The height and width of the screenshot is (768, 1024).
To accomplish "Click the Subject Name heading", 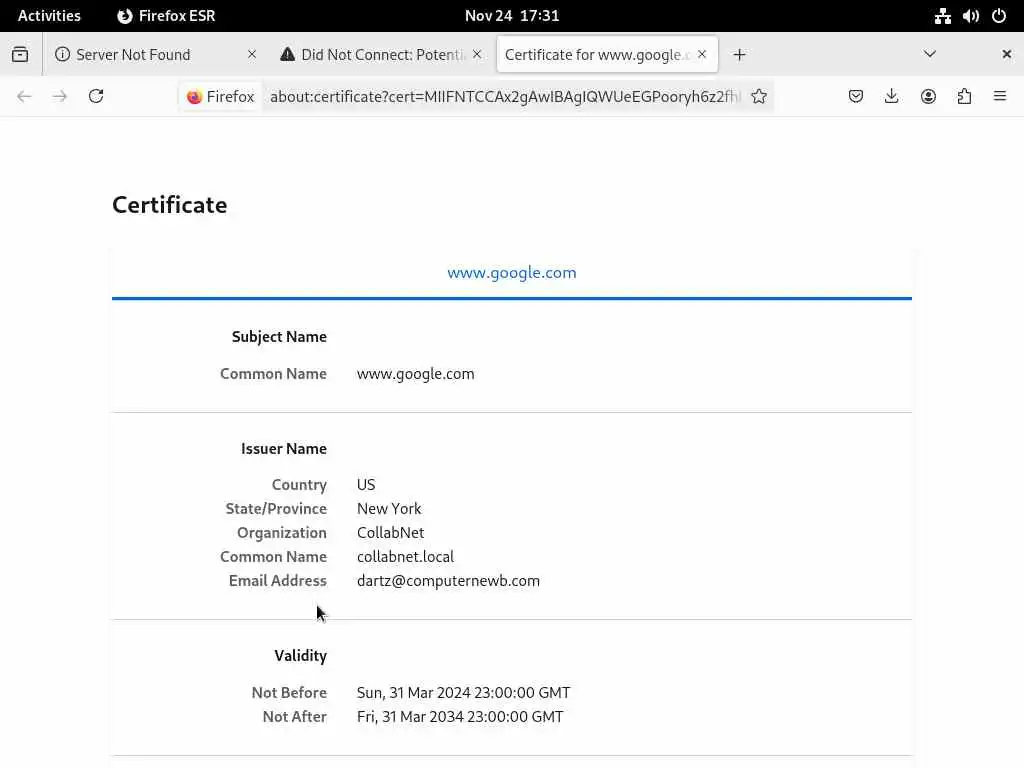I will point(280,337).
